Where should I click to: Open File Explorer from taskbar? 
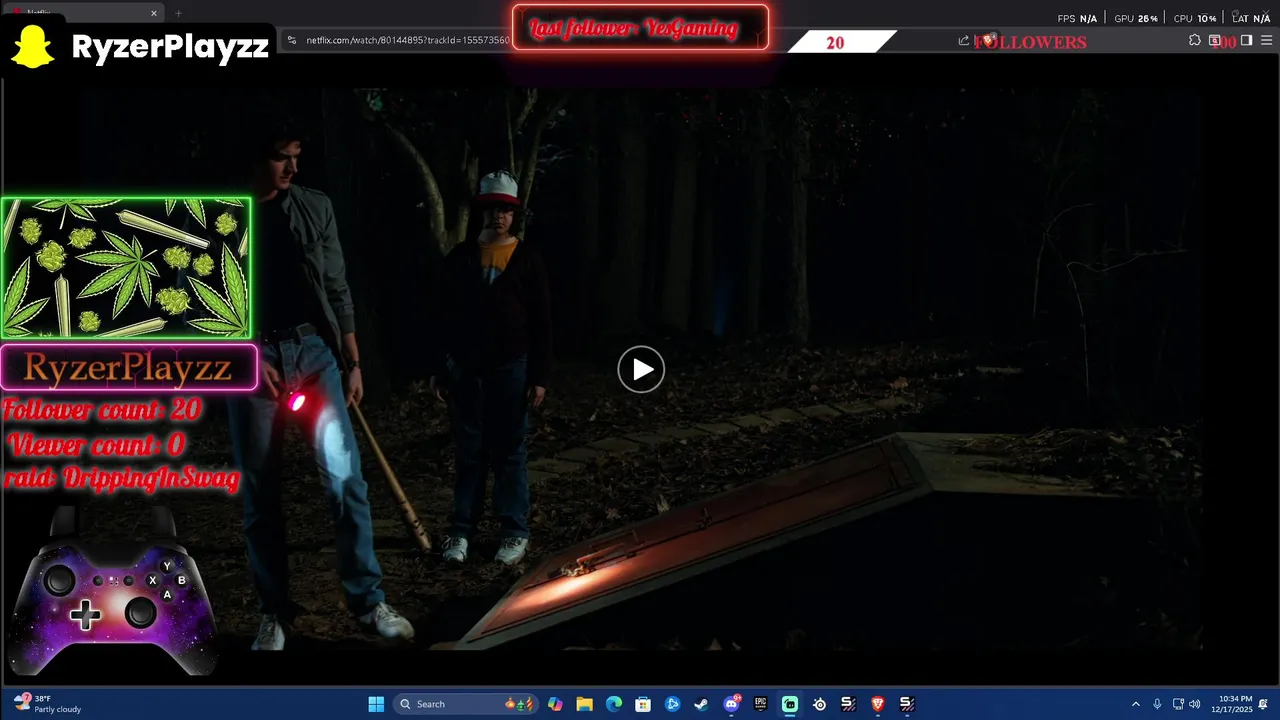(x=584, y=704)
